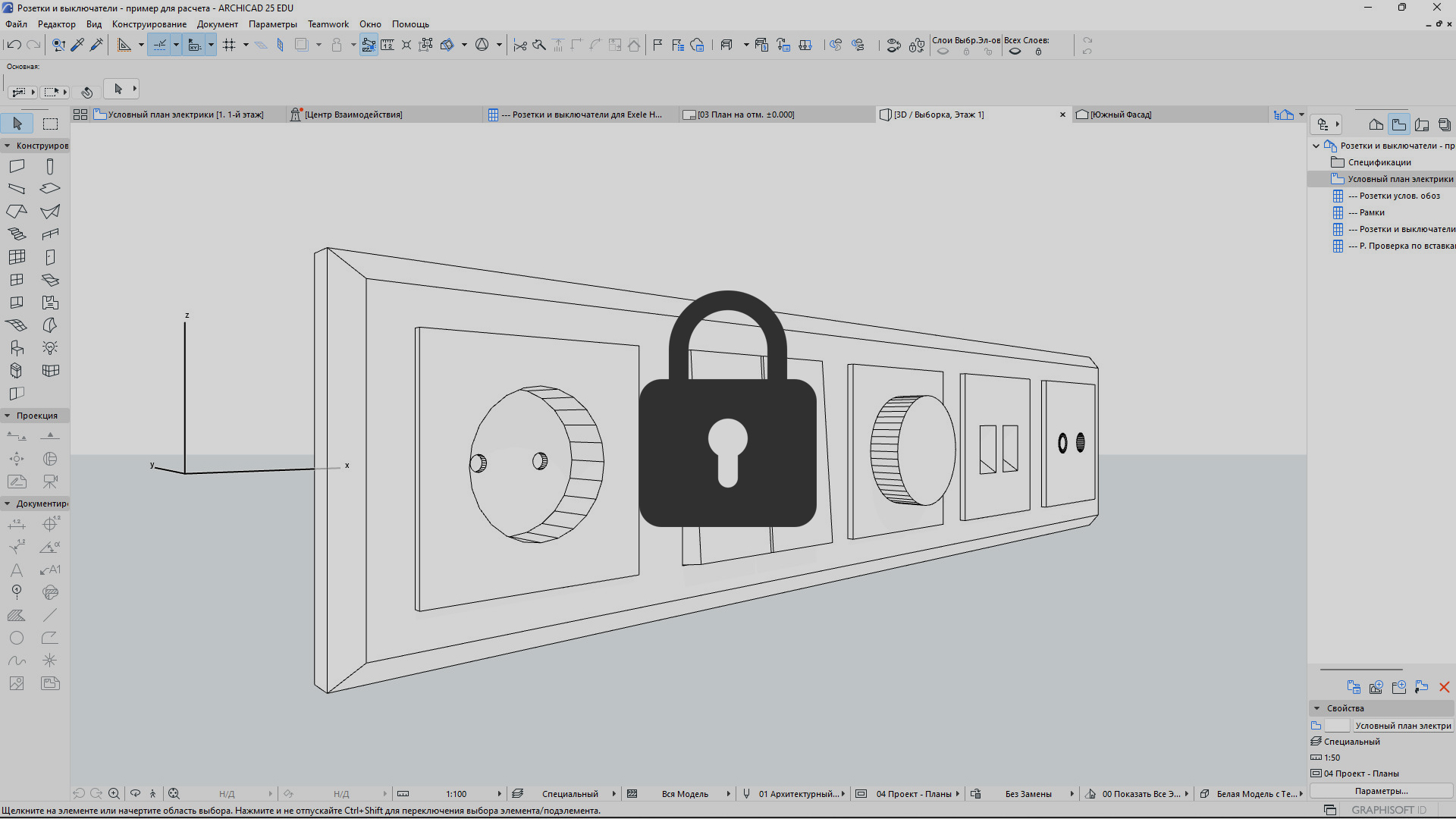Click the Text tool icon

17,569
